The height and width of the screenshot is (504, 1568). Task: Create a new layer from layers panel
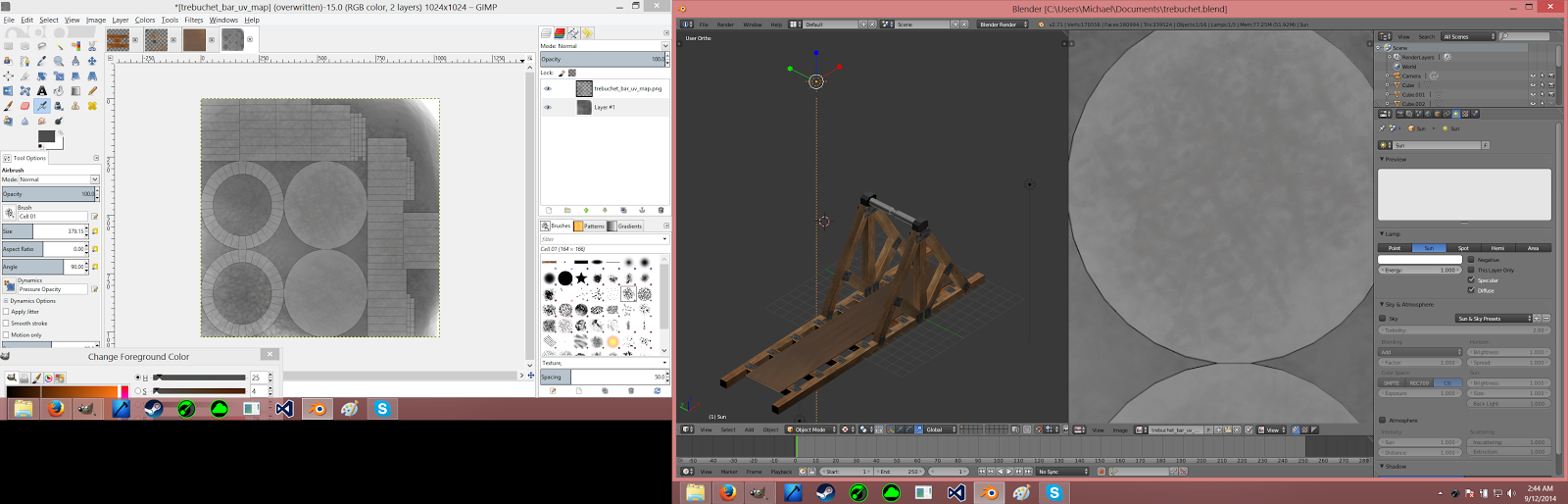point(549,210)
